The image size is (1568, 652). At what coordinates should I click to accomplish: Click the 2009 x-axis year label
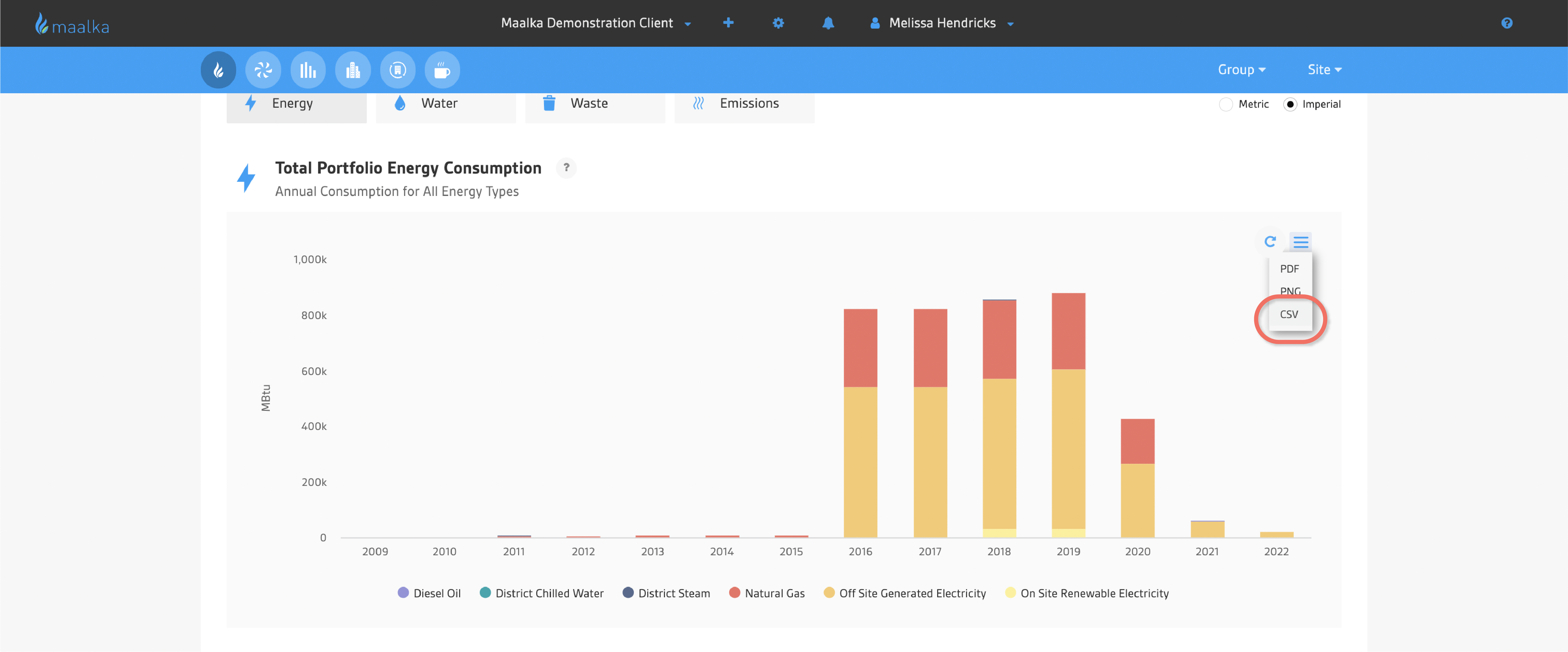[x=375, y=552]
